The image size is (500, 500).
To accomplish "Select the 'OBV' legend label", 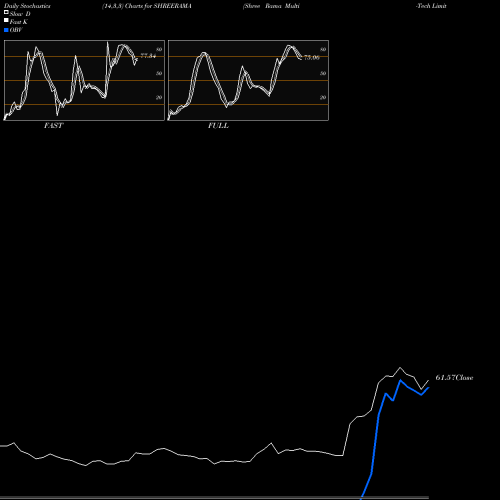I will pyautogui.click(x=16, y=30).
